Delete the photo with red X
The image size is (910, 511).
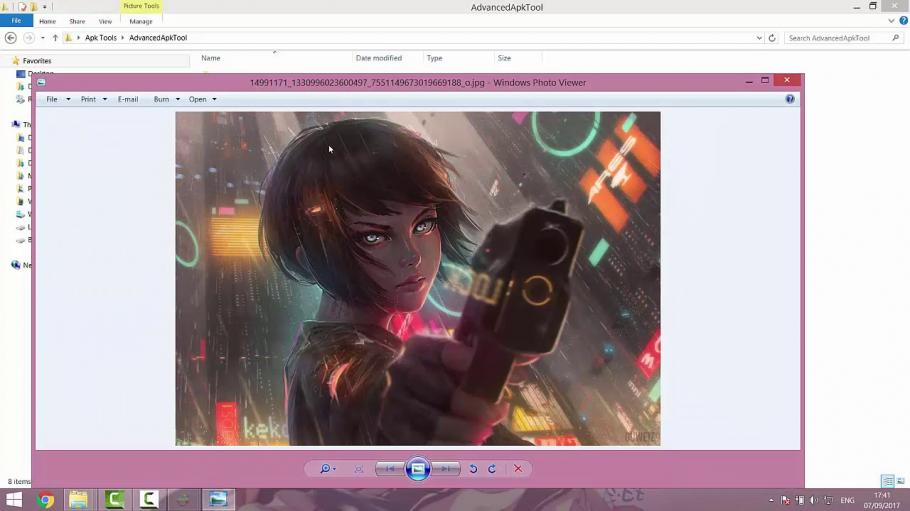point(518,469)
